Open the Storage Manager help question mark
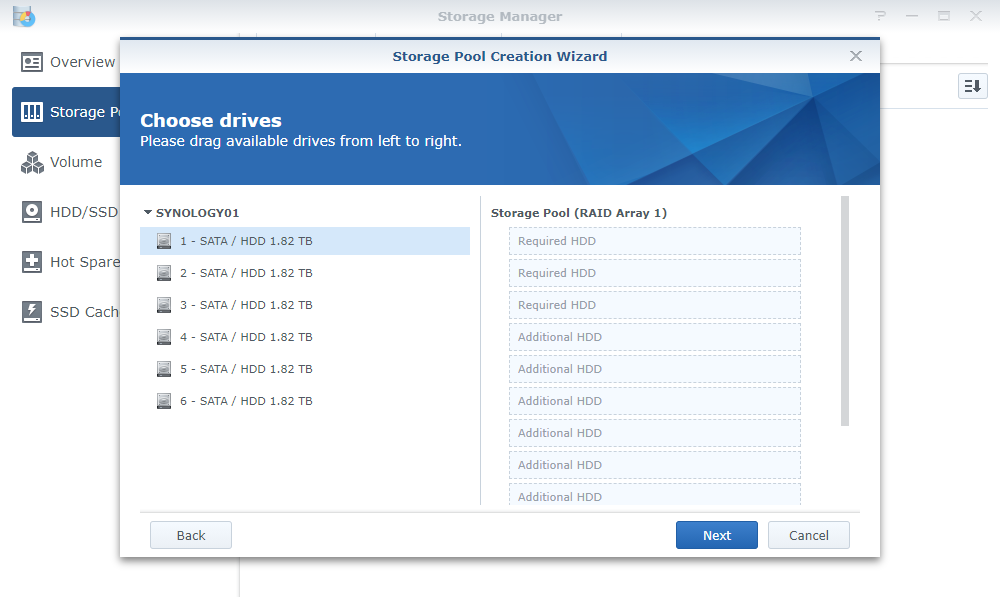 [880, 16]
